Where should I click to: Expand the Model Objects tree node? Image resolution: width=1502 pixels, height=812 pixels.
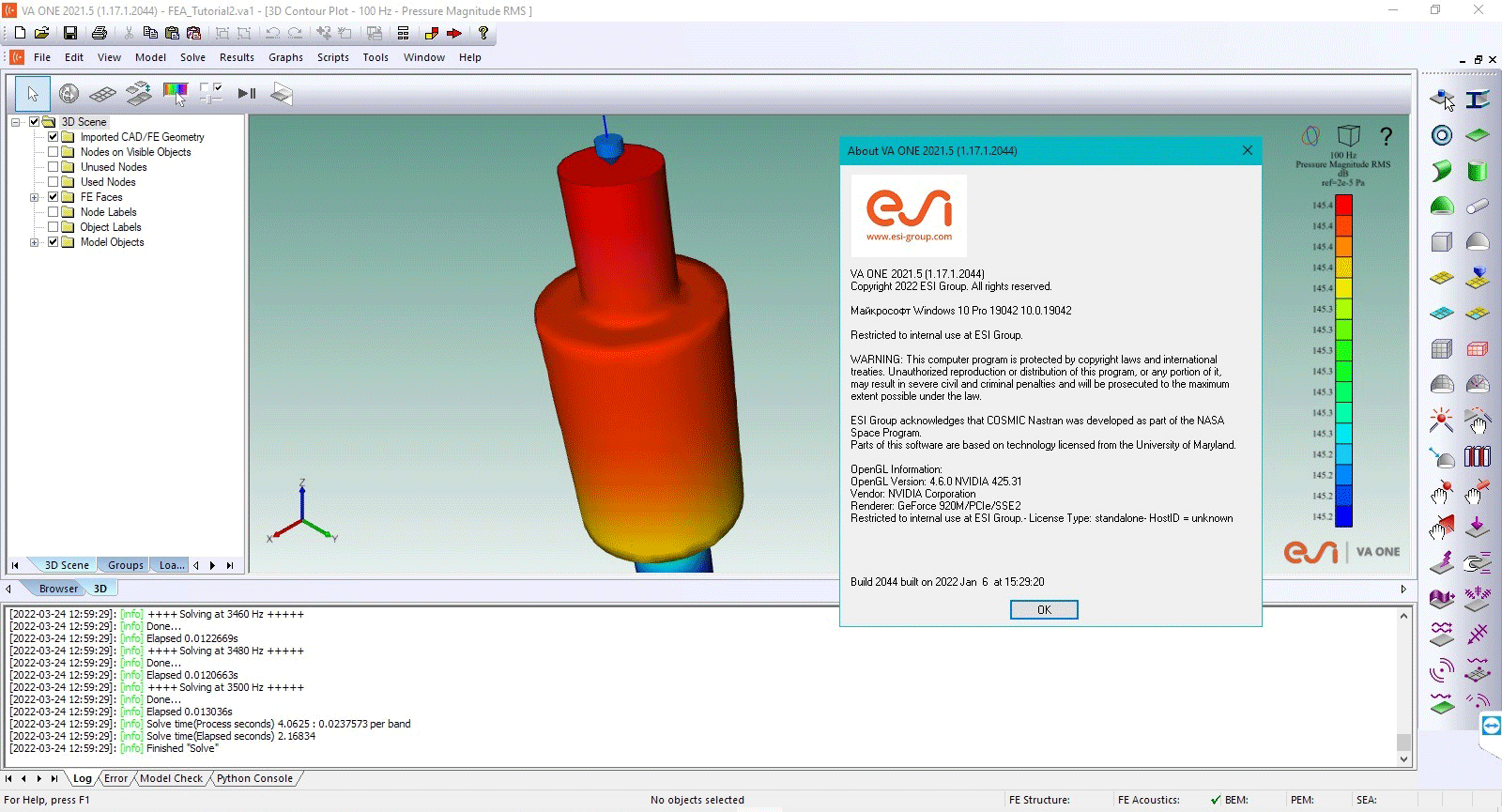[x=35, y=242]
